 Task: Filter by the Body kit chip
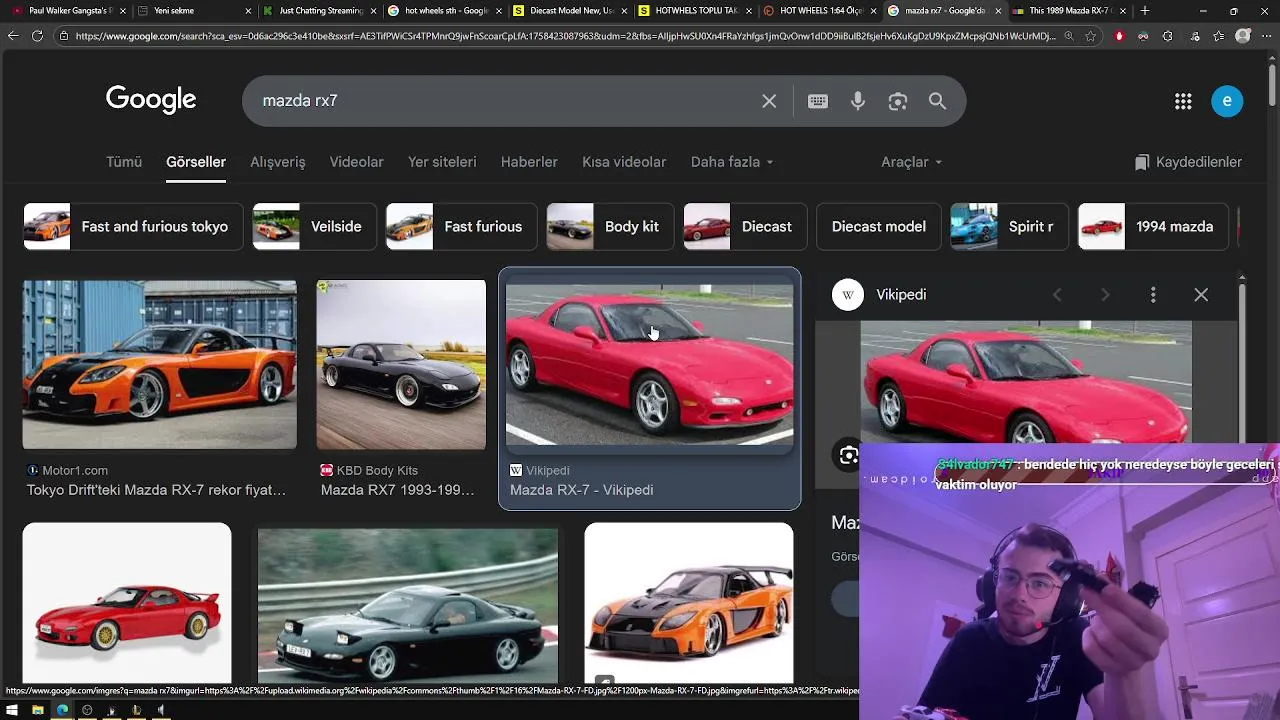click(610, 227)
